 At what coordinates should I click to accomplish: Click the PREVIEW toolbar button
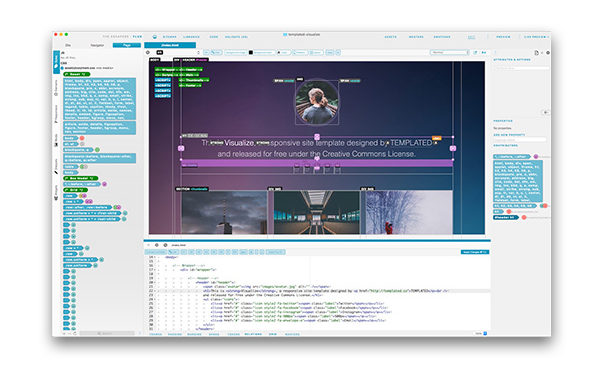[503, 37]
